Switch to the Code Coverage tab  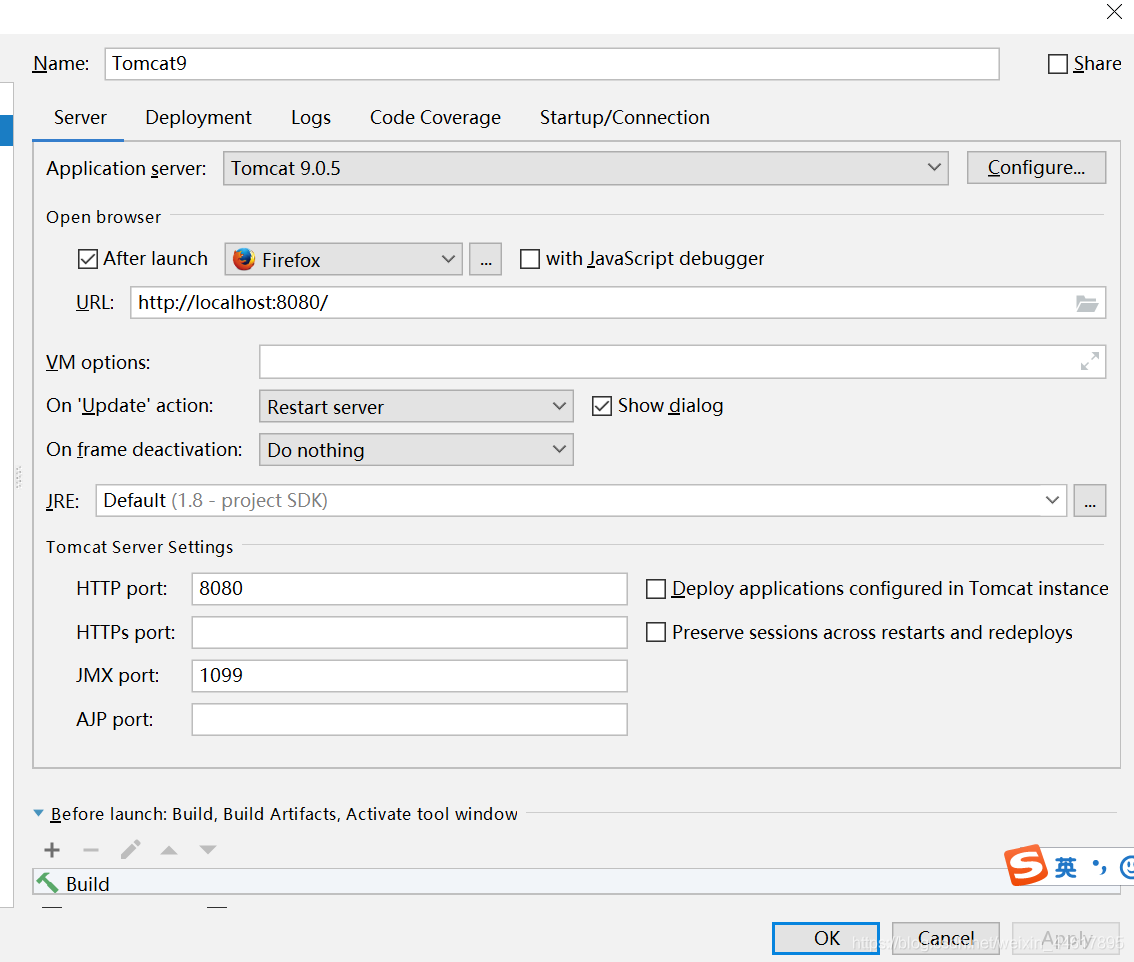[435, 117]
